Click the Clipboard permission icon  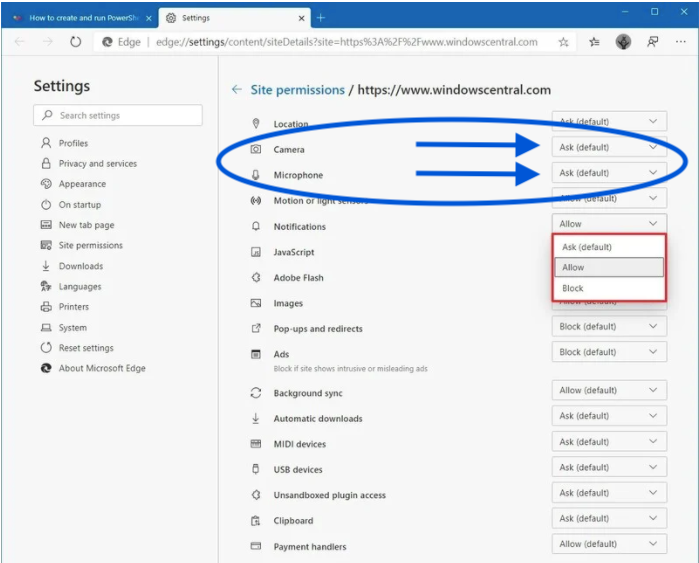pyautogui.click(x=256, y=520)
